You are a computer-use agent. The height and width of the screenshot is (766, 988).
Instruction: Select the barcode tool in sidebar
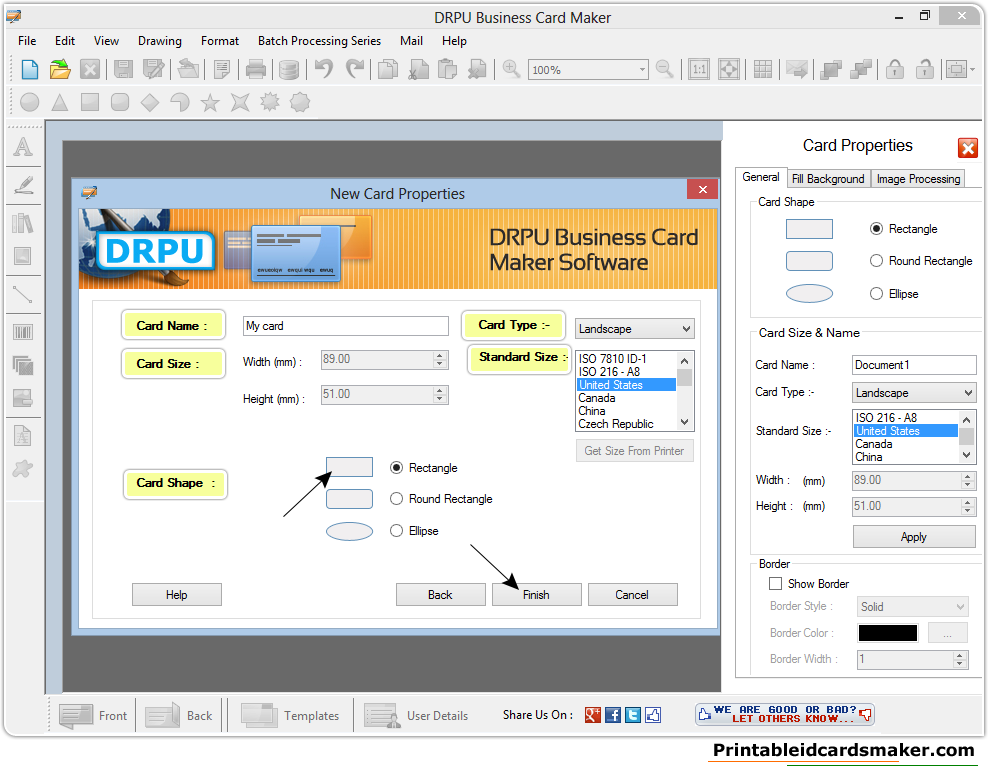[x=23, y=332]
